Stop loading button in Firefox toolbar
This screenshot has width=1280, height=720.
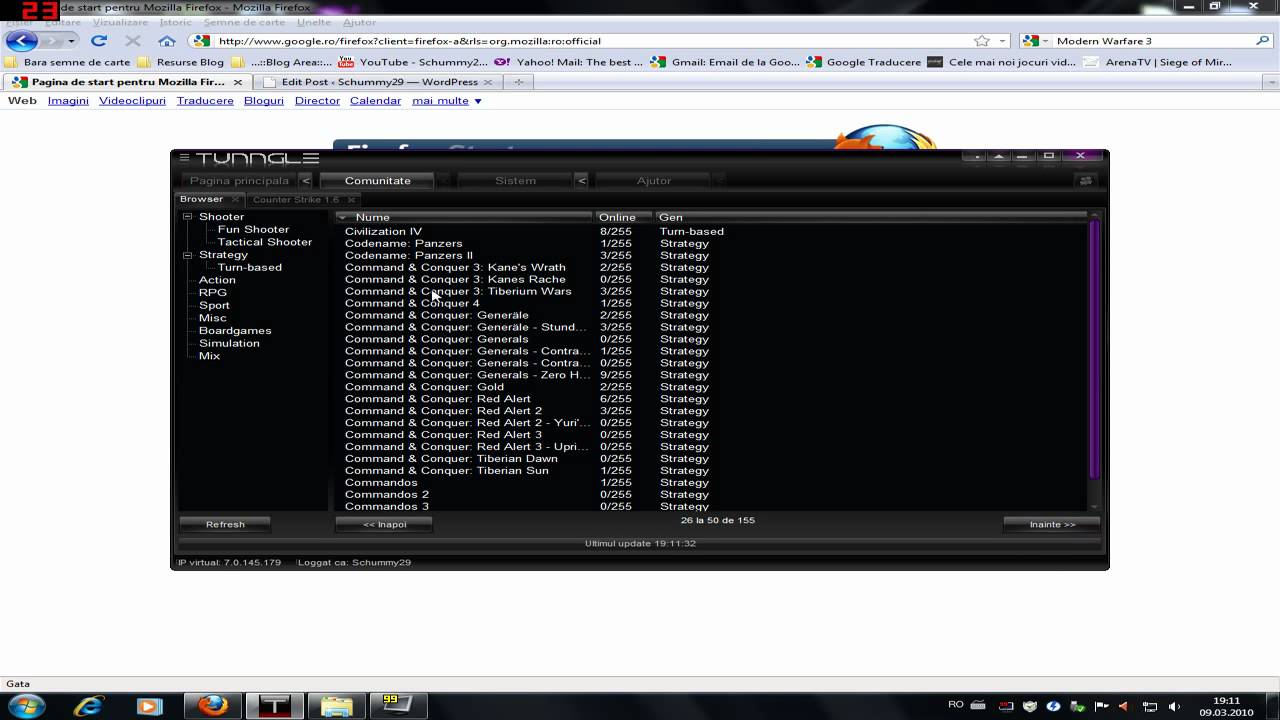tap(132, 41)
